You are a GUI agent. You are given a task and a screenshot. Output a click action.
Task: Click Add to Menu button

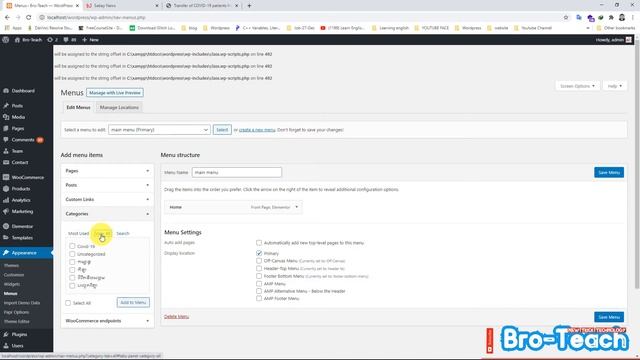point(133,302)
